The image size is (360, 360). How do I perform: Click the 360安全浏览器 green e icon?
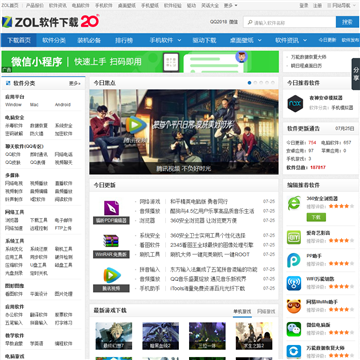(x=294, y=203)
